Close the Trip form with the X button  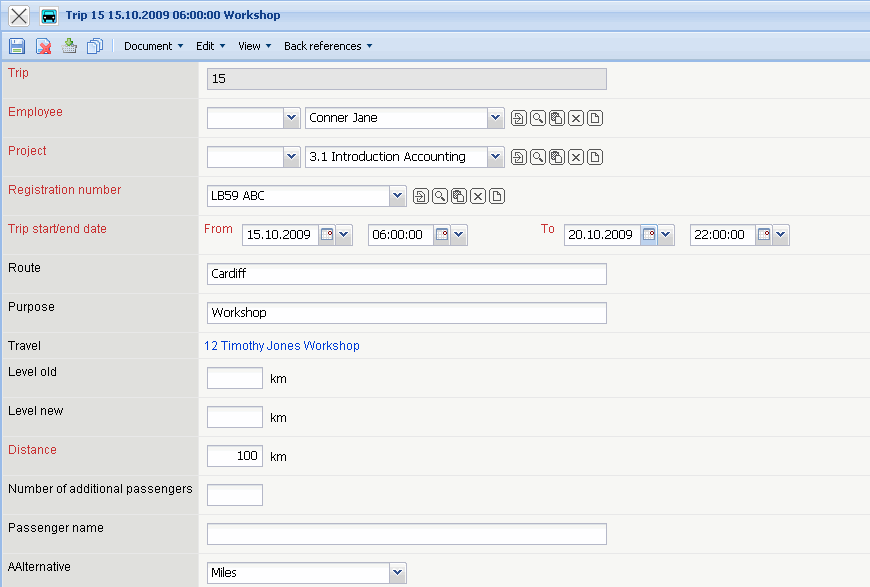(19, 16)
